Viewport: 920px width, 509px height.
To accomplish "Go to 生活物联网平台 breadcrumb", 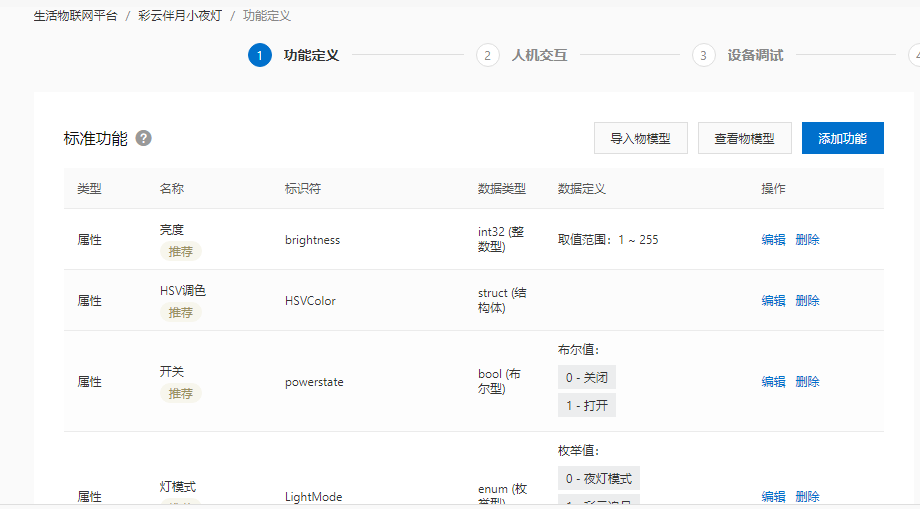I will [75, 16].
